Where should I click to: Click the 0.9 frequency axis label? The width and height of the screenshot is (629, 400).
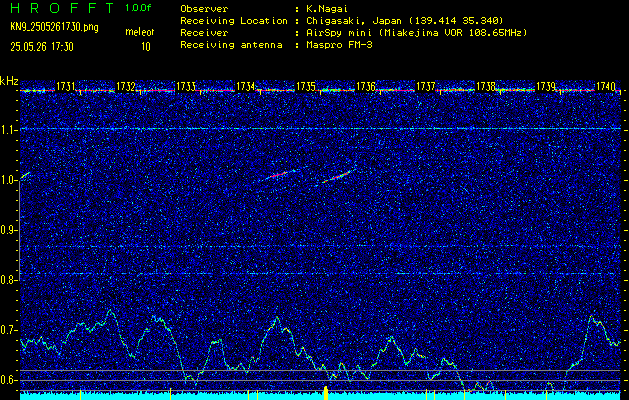pyautogui.click(x=7, y=230)
